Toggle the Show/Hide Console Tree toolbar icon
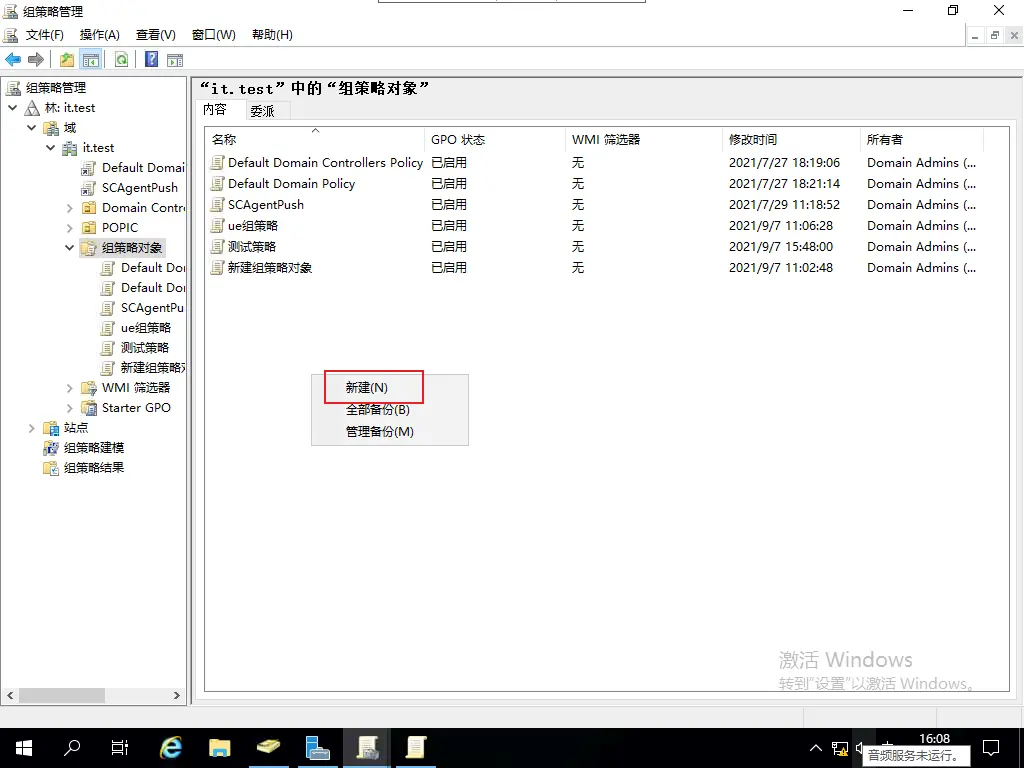The height and width of the screenshot is (768, 1024). [90, 60]
